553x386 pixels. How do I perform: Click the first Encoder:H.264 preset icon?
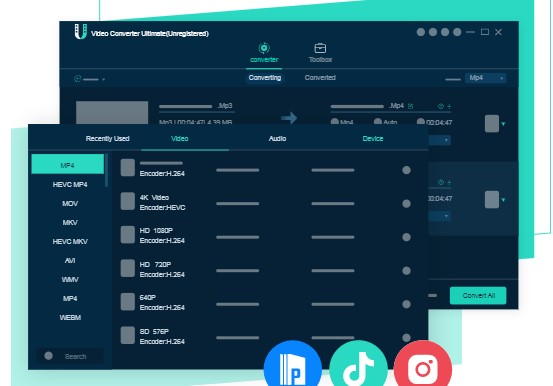[x=128, y=168]
